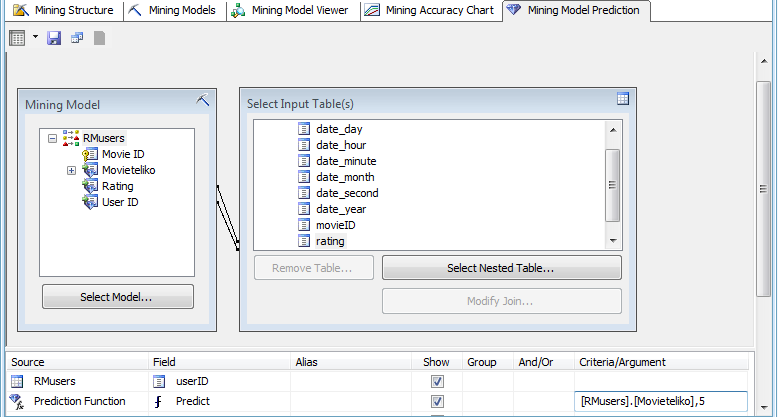Click the date_day column icon
Image resolution: width=778 pixels, height=417 pixels.
pyautogui.click(x=304, y=129)
